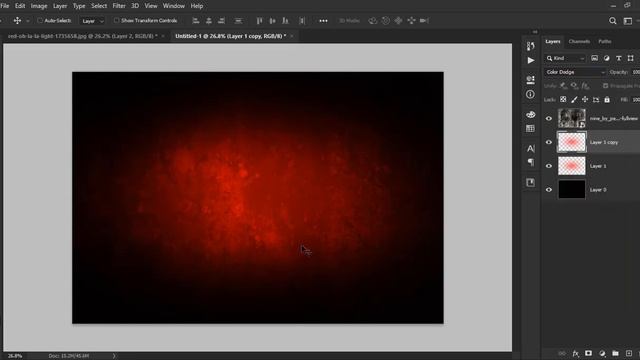Click Align right edges icon
Viewport: 640px width, 360px height.
point(222,20)
